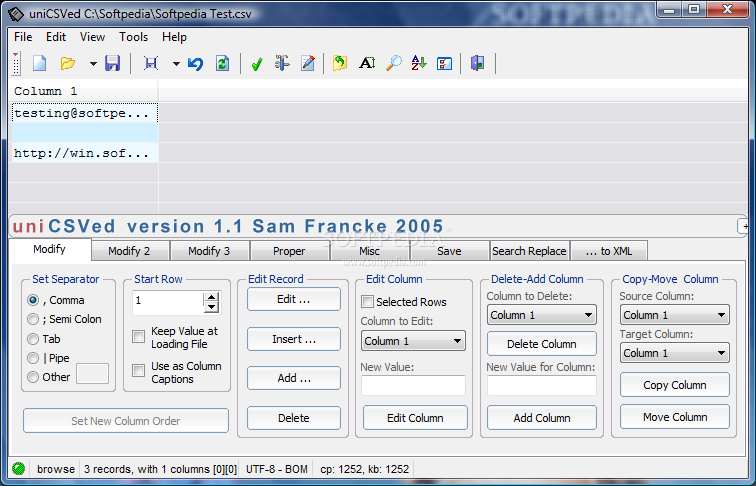The height and width of the screenshot is (486, 756).
Task: Select the Tab separator option
Action: pyautogui.click(x=33, y=339)
